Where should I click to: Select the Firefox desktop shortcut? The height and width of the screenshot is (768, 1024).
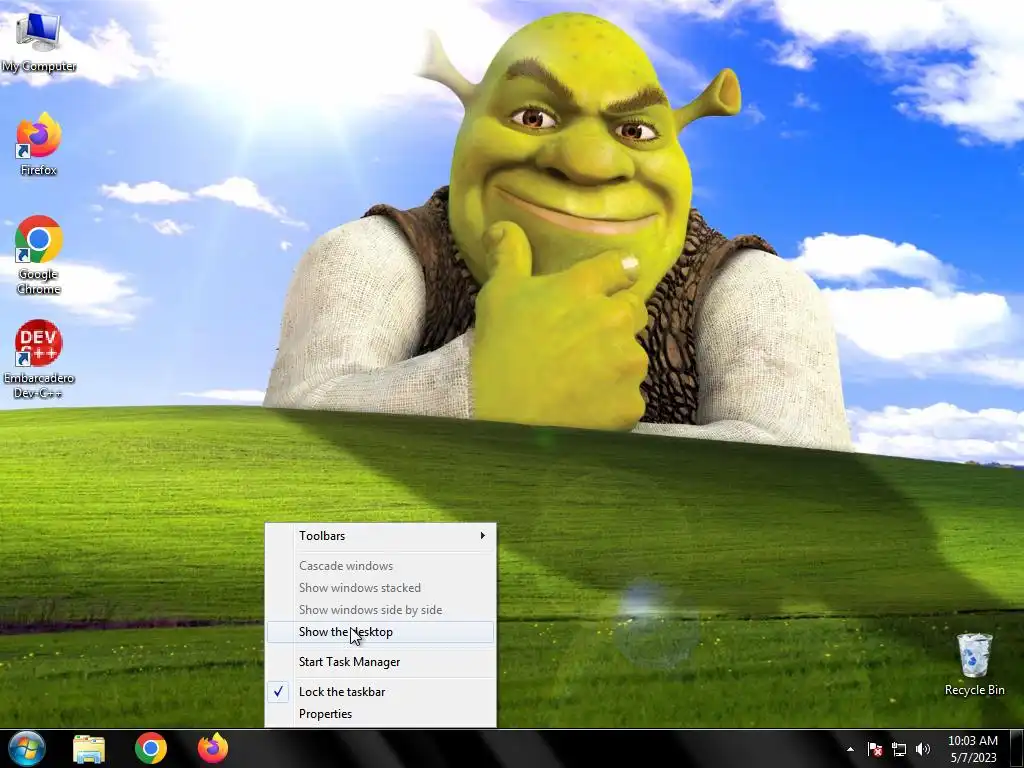pyautogui.click(x=39, y=144)
